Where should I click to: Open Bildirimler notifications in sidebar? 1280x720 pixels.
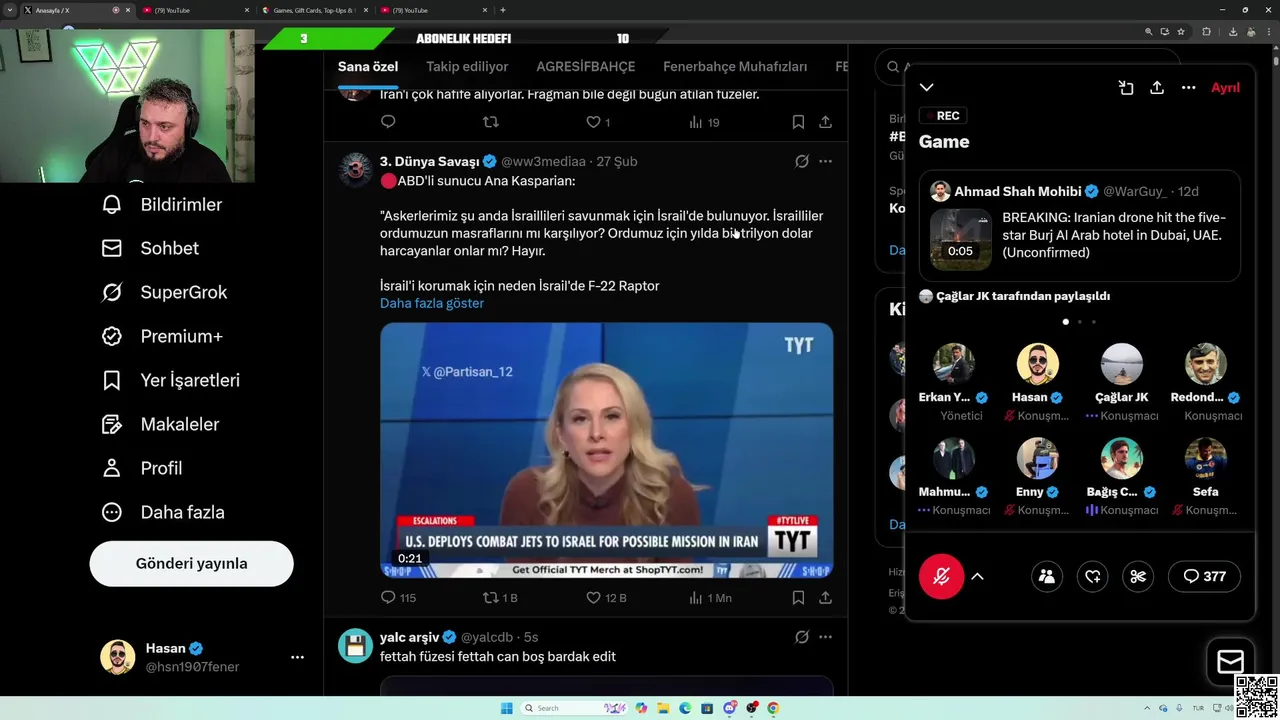tap(162, 204)
